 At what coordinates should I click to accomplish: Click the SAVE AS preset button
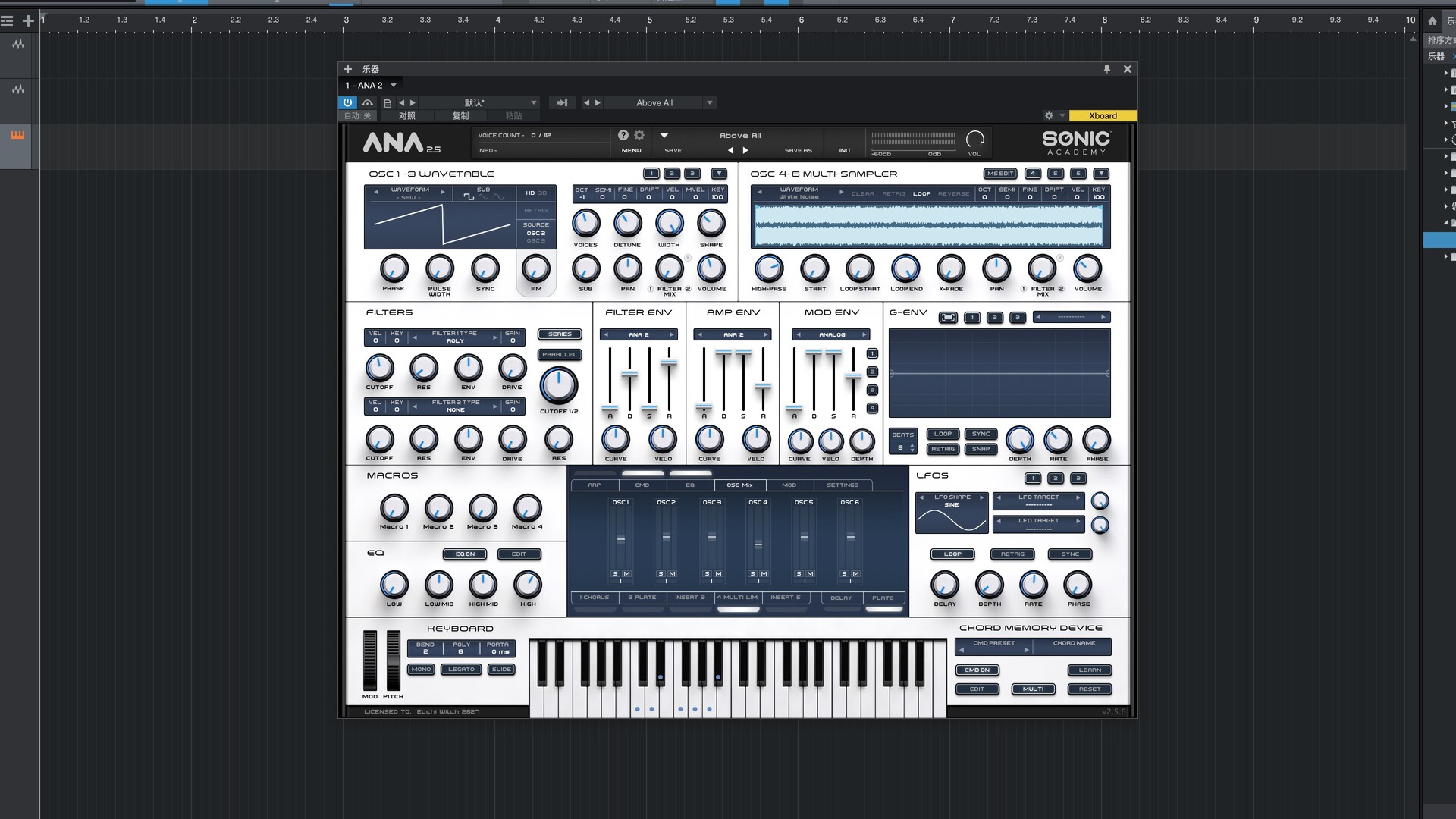coord(798,151)
